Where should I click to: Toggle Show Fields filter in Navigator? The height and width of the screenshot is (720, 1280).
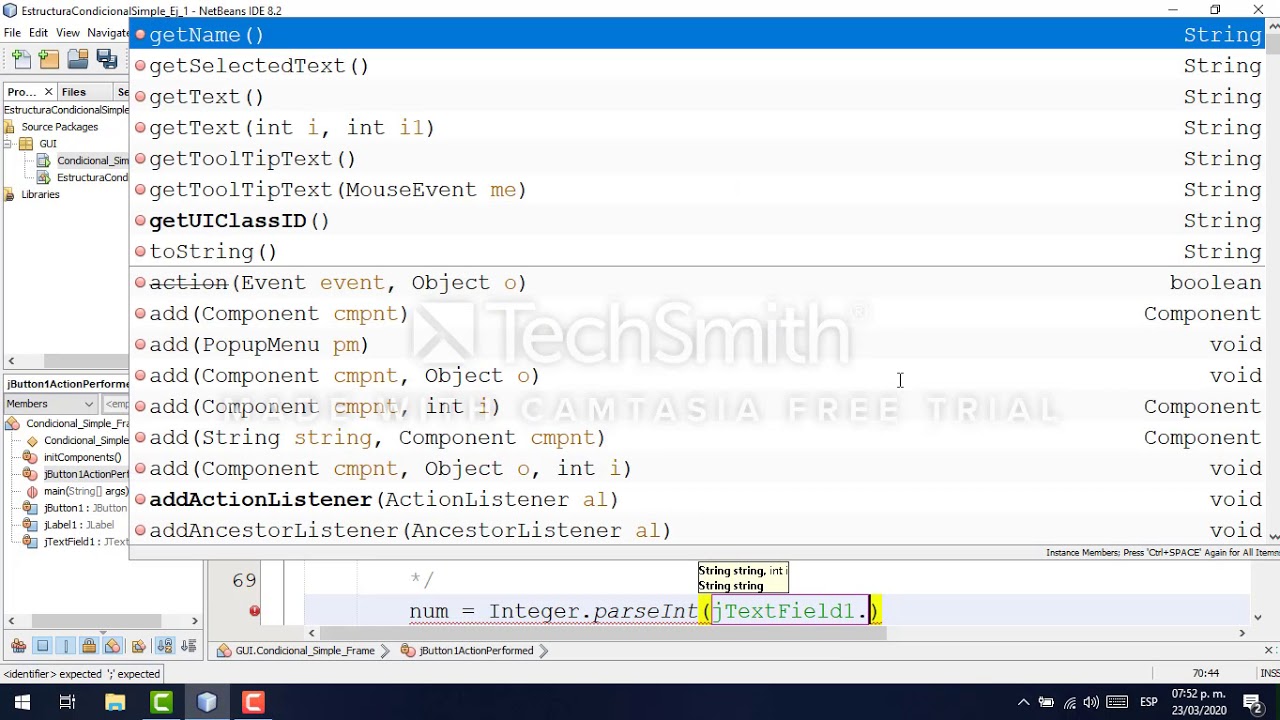tap(42, 646)
